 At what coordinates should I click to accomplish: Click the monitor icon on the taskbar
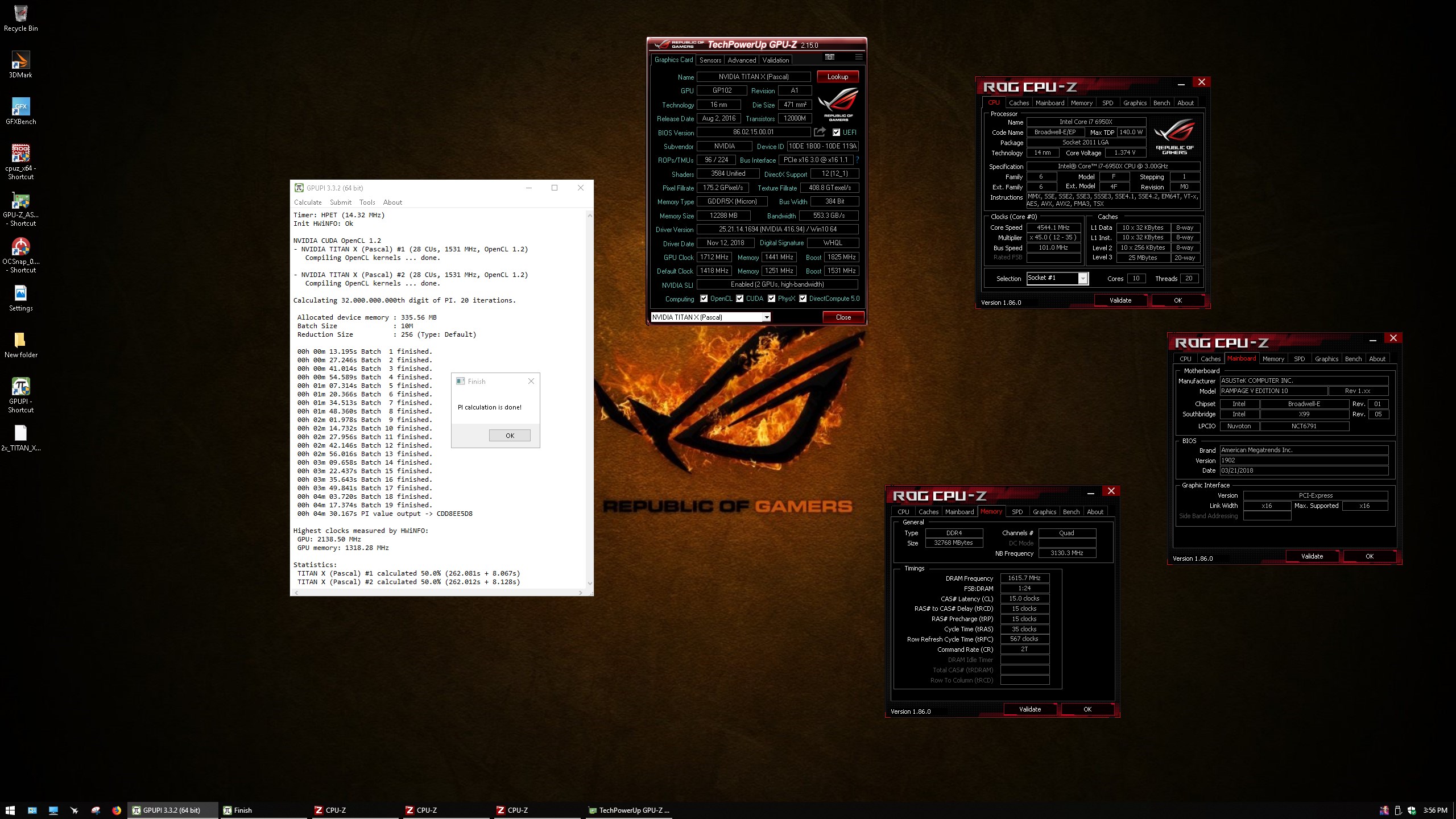[x=53, y=810]
